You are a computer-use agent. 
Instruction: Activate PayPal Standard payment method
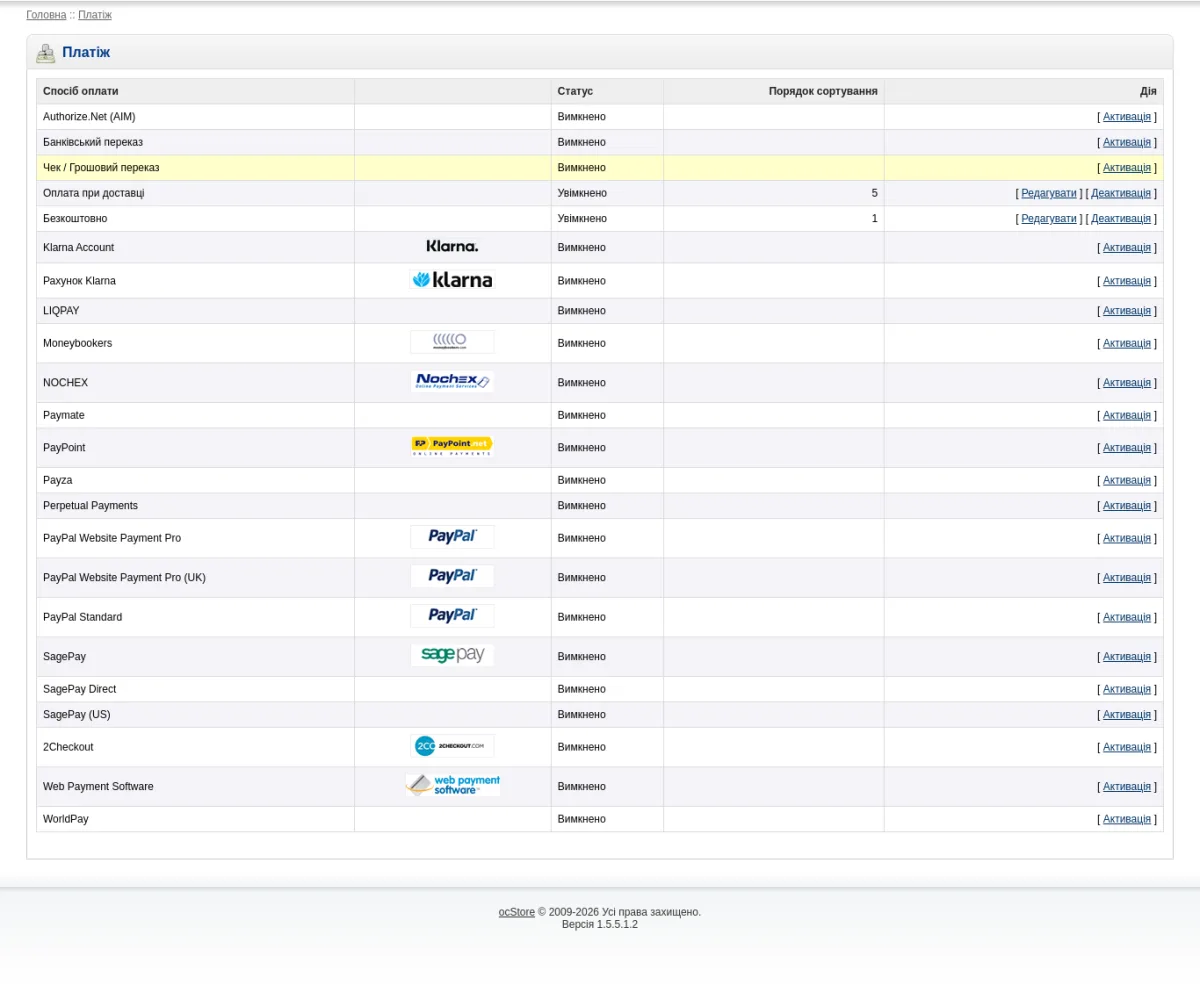pyautogui.click(x=1127, y=617)
